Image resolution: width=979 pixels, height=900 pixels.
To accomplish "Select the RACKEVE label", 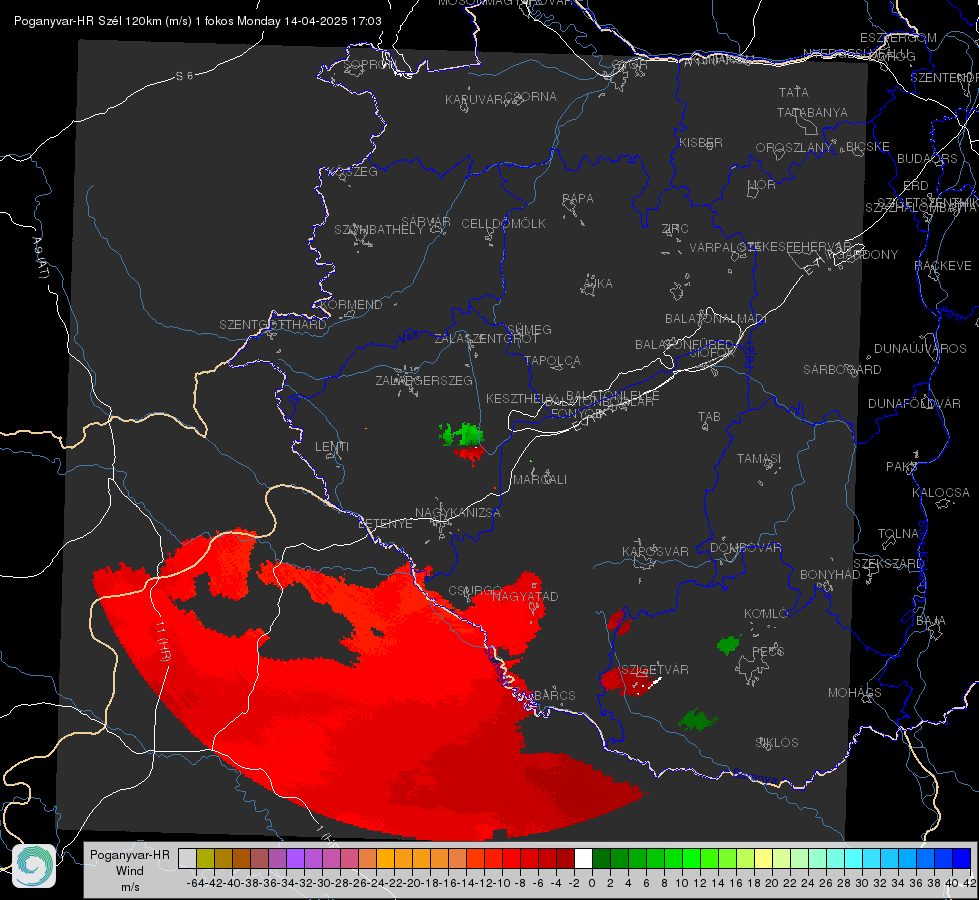I will click(x=943, y=266).
